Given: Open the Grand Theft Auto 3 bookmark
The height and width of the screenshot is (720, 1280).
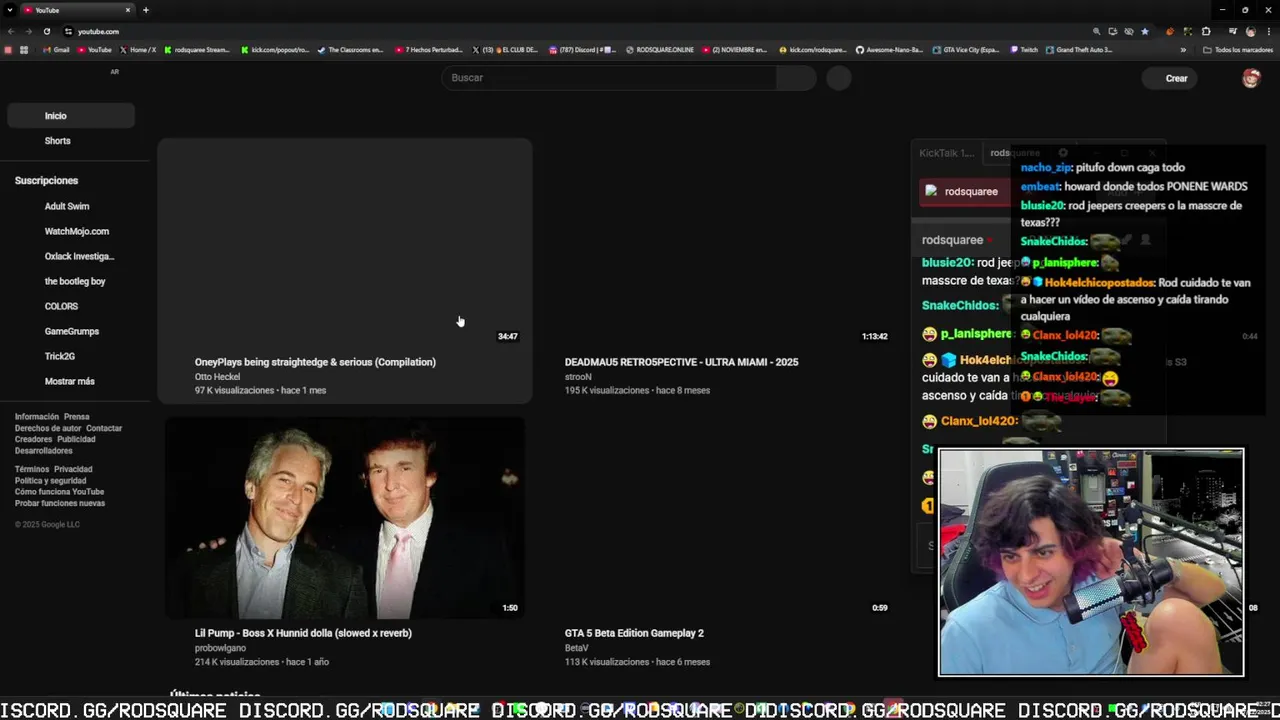Looking at the screenshot, I should (x=1079, y=50).
